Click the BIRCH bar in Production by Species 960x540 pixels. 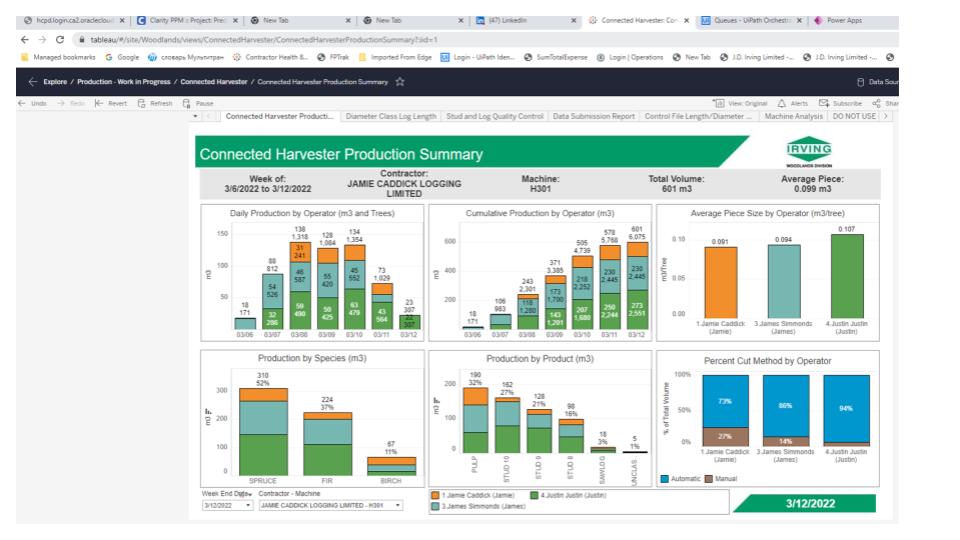391,466
